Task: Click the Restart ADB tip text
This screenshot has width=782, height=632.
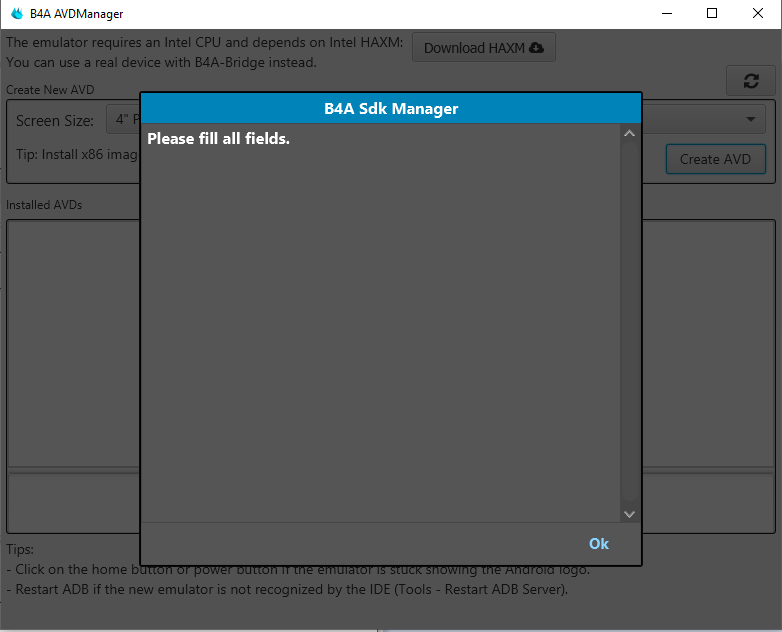Action: point(287,590)
